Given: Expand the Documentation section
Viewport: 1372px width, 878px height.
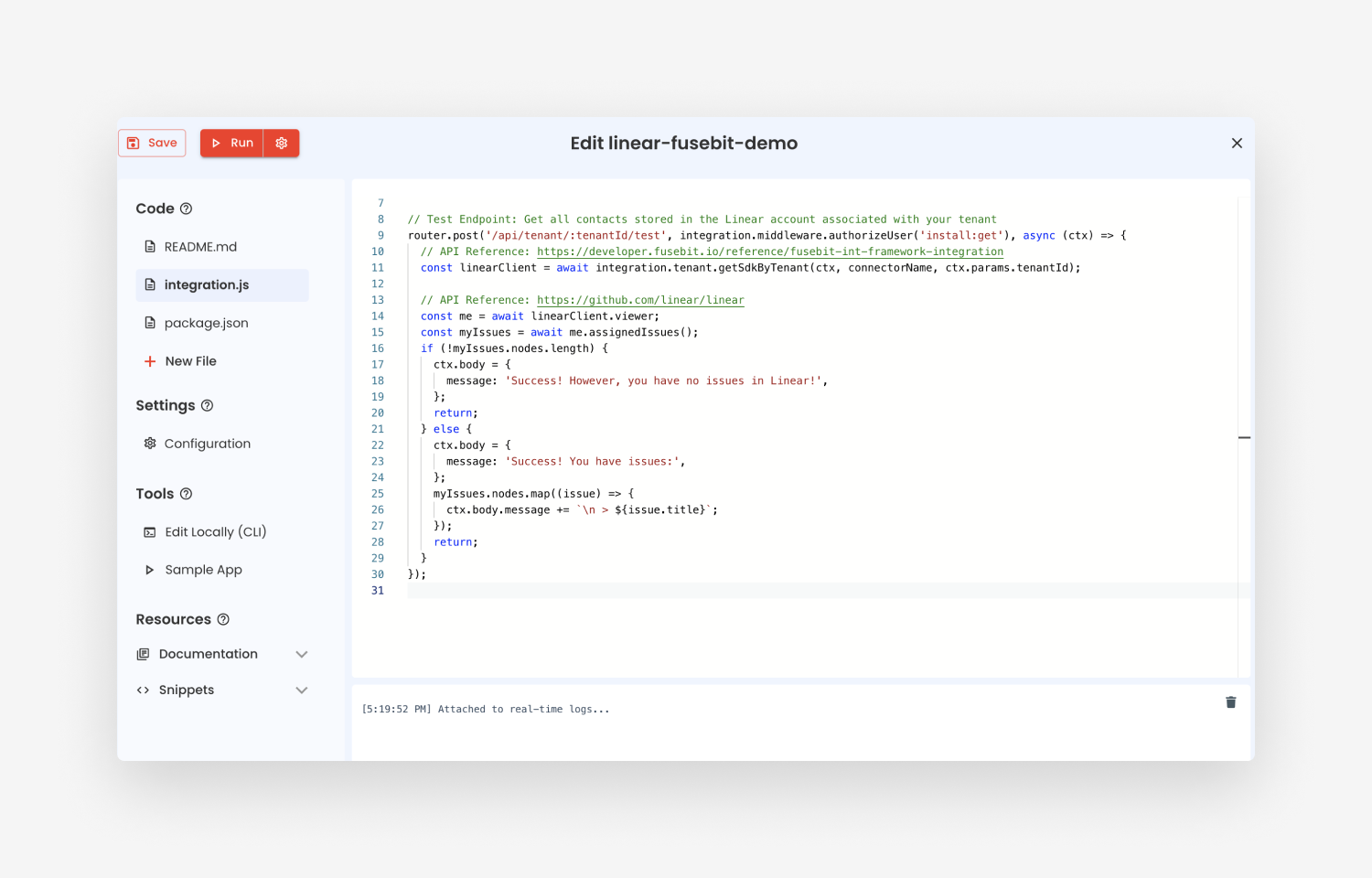Looking at the screenshot, I should click(222, 654).
